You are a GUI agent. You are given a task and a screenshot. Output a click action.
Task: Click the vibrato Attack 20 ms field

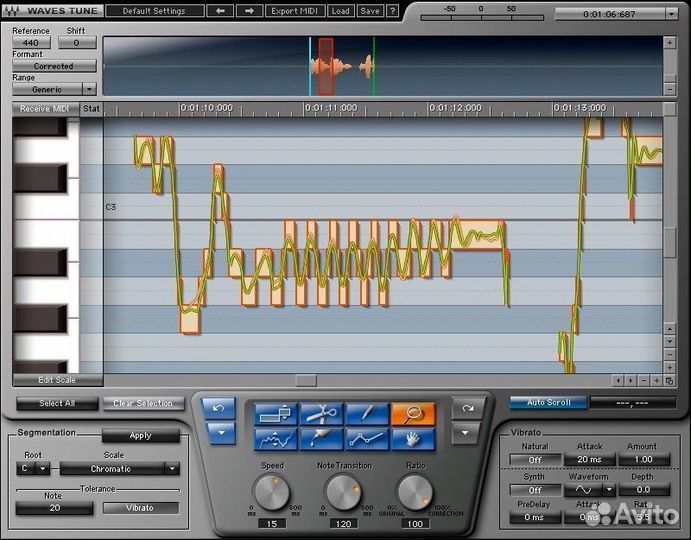(590, 459)
